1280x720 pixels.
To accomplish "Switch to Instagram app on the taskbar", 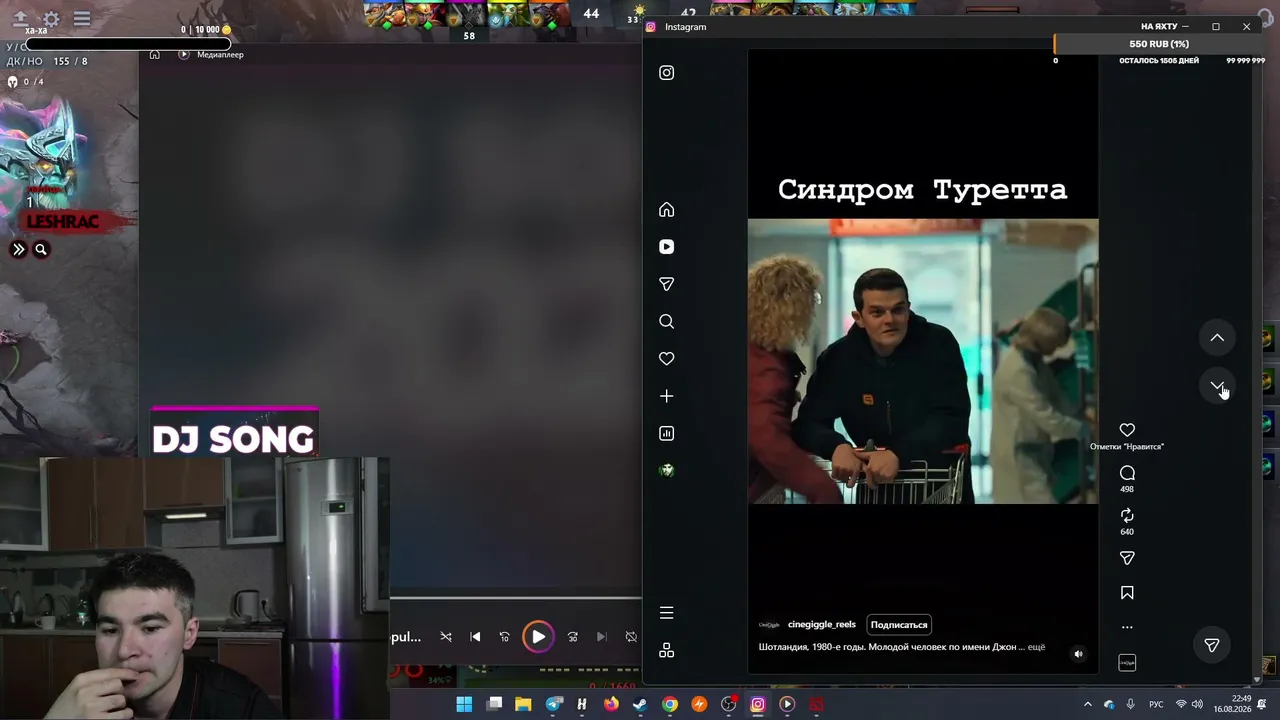I will 758,704.
